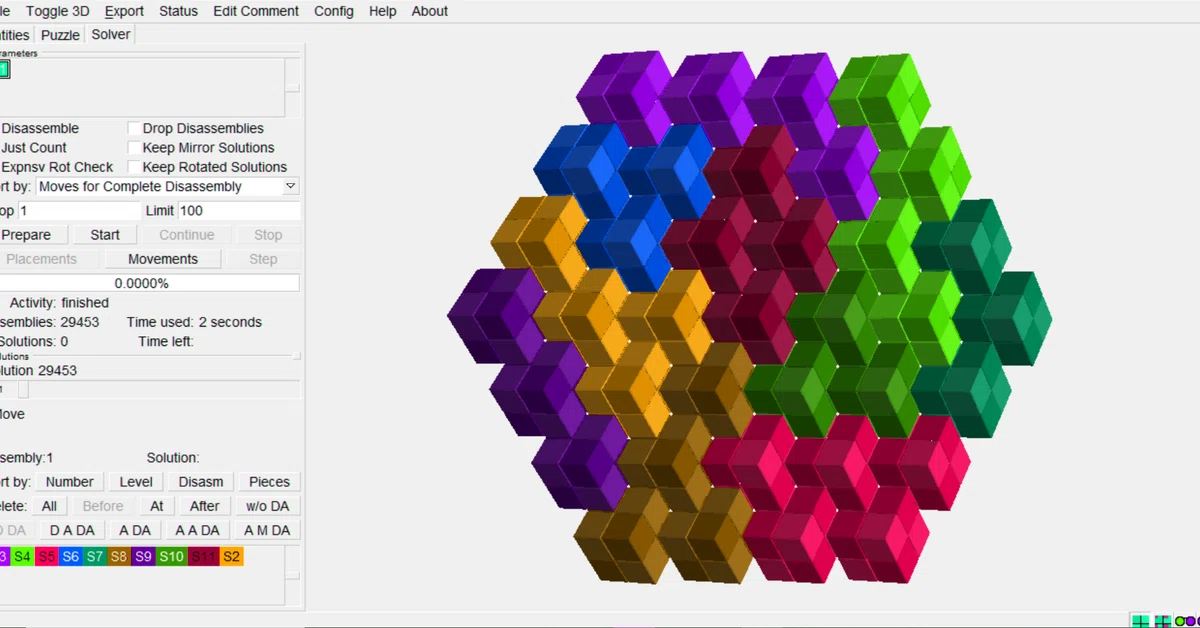Click the pink-cornered grid status icon
Viewport: 1200px width, 628px height.
1163,621
